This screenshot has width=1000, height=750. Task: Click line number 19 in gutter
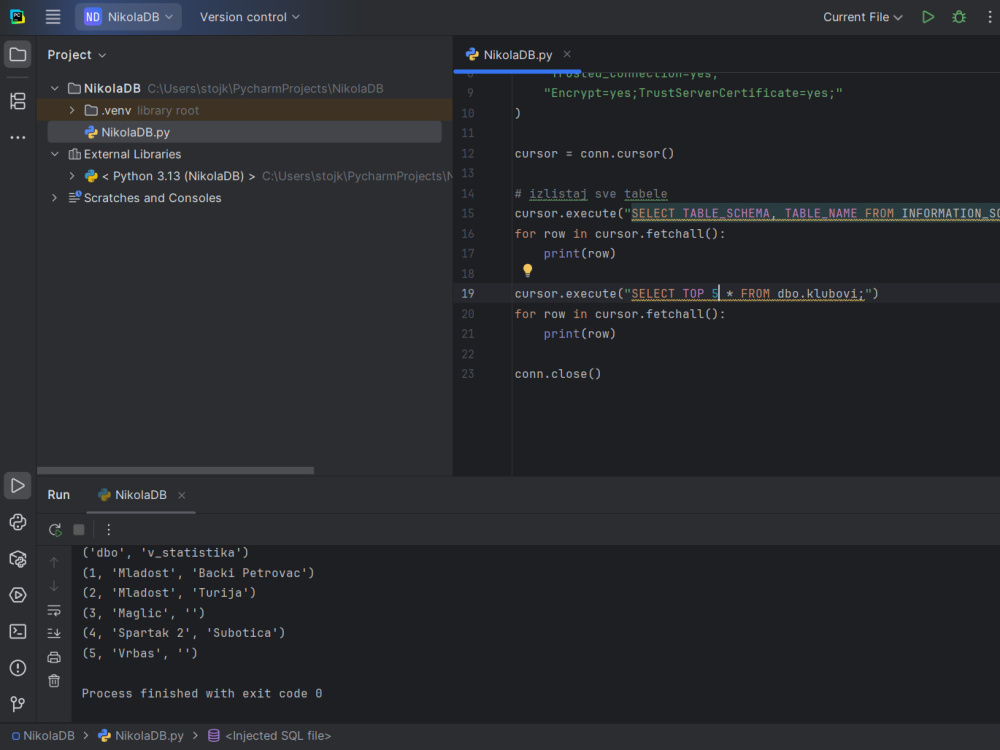pos(467,294)
